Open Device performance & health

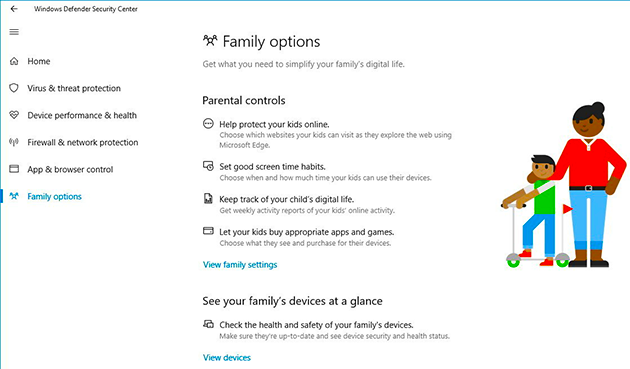click(82, 115)
